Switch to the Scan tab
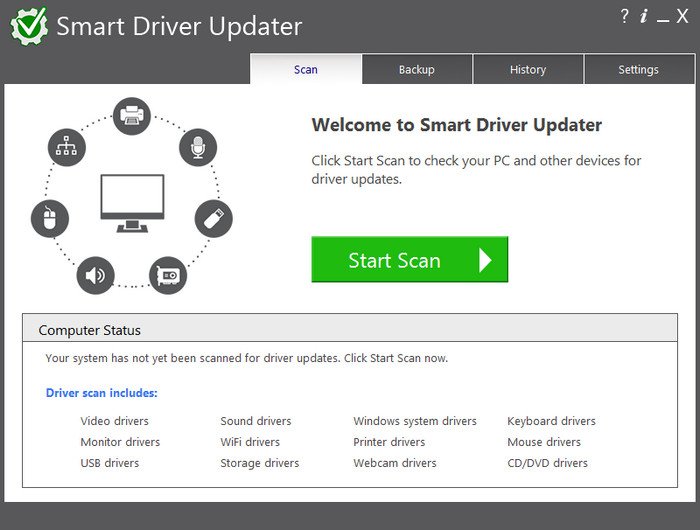The height and width of the screenshot is (530, 700). (306, 69)
